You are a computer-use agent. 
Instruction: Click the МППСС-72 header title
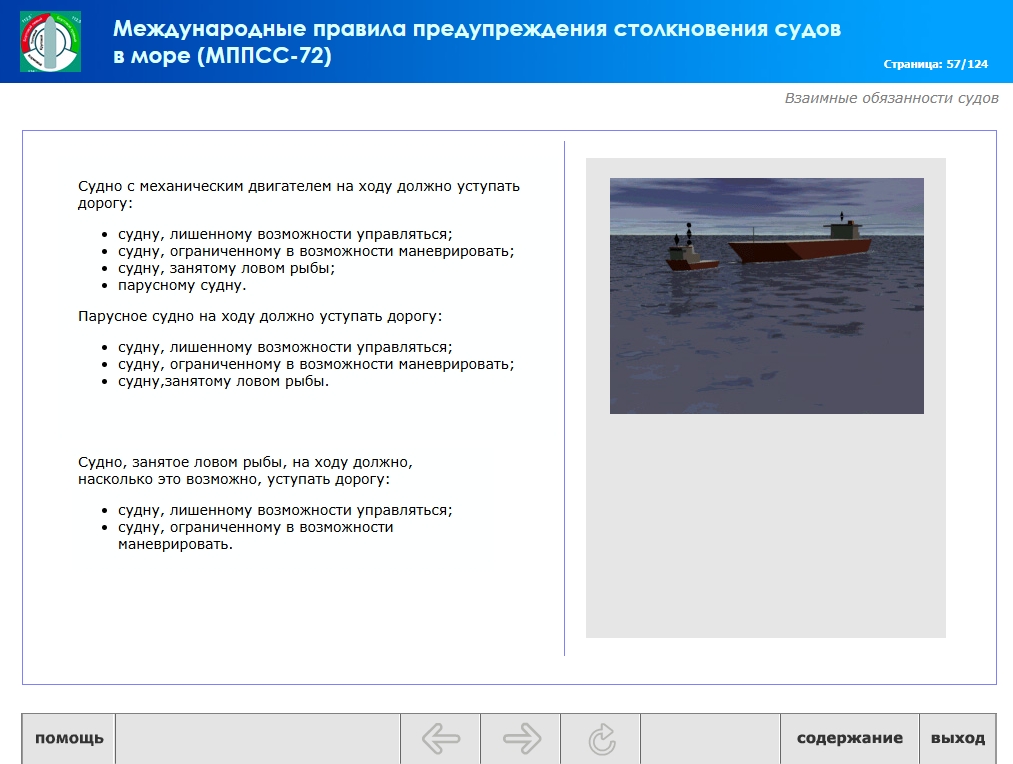point(477,42)
